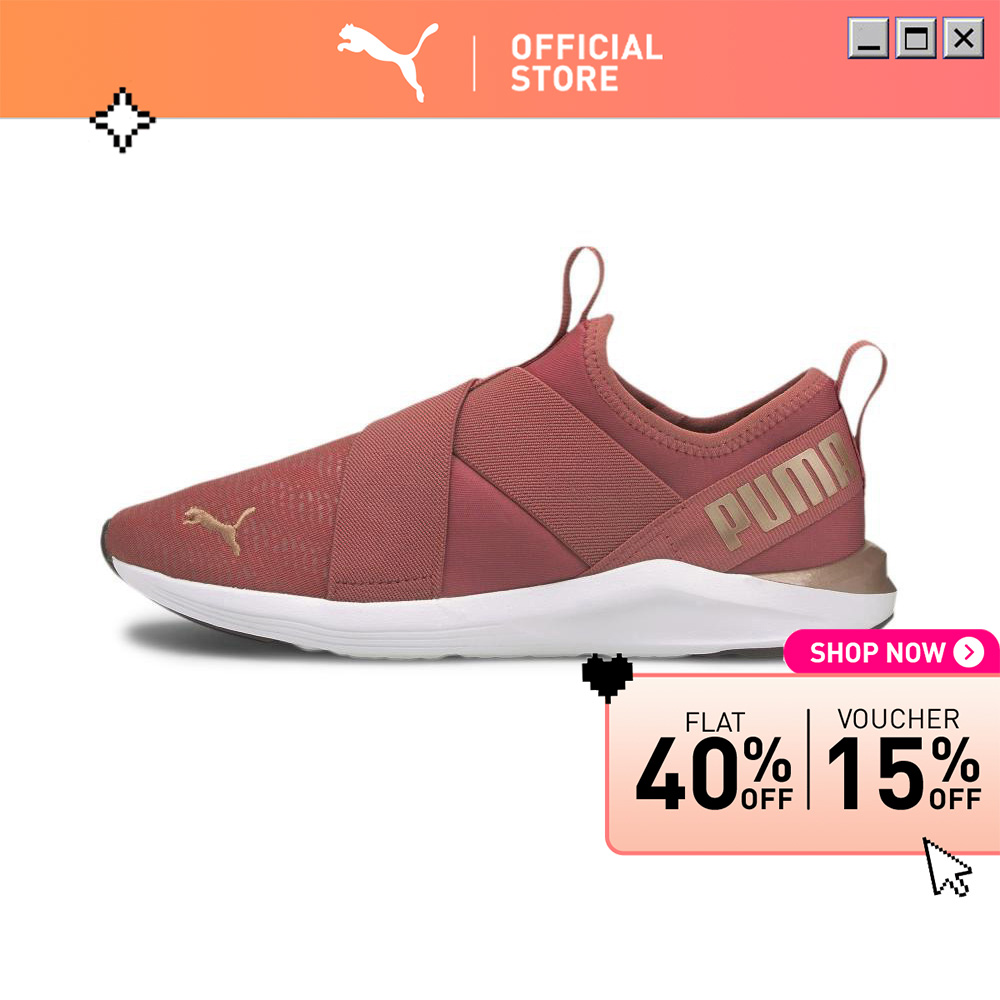Click the orange gradient header banner
Image resolution: width=1000 pixels, height=1000 pixels.
pyautogui.click(x=500, y=59)
